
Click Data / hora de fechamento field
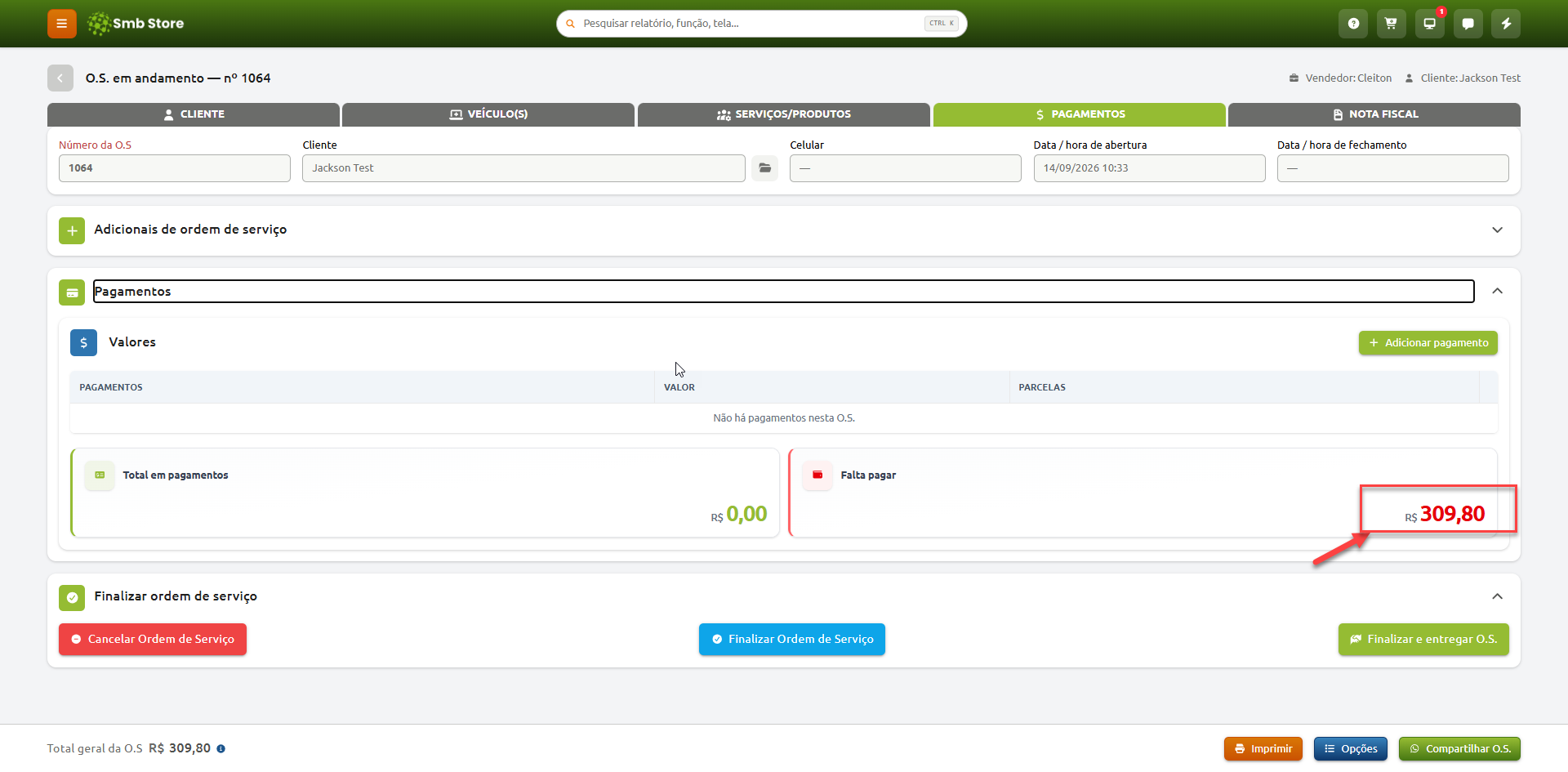pos(1393,168)
